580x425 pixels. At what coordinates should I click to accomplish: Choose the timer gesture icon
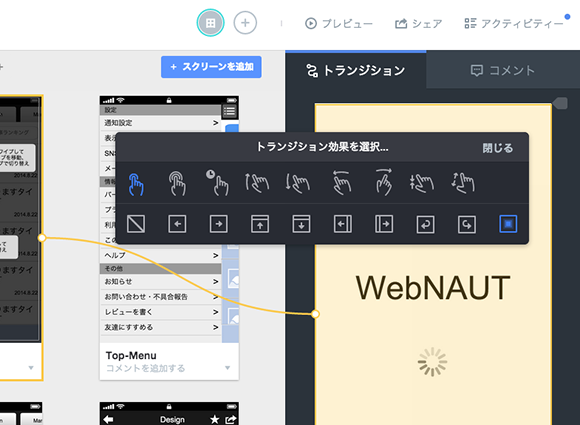pos(218,182)
